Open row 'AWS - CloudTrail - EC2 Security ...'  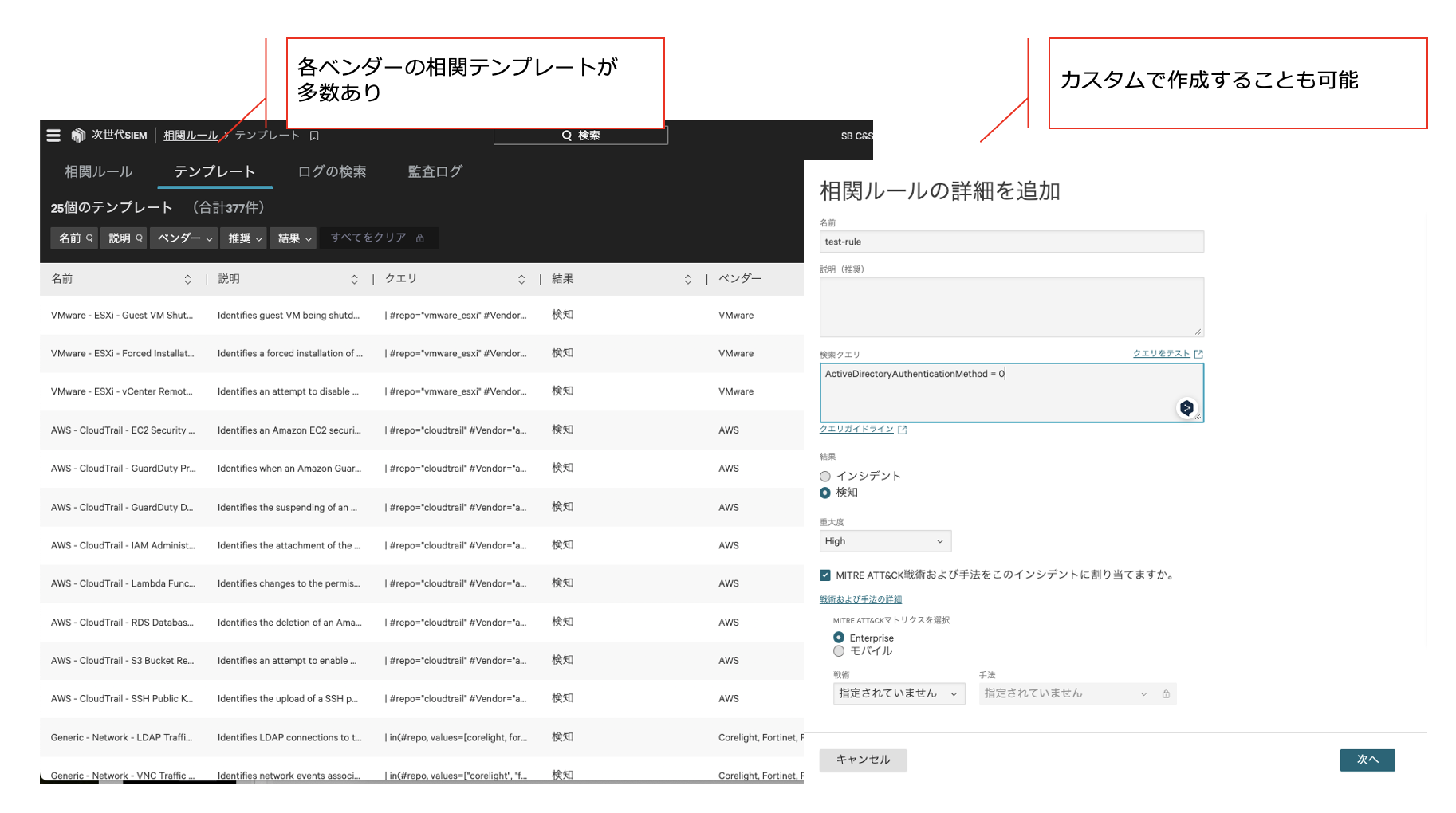[x=422, y=430]
